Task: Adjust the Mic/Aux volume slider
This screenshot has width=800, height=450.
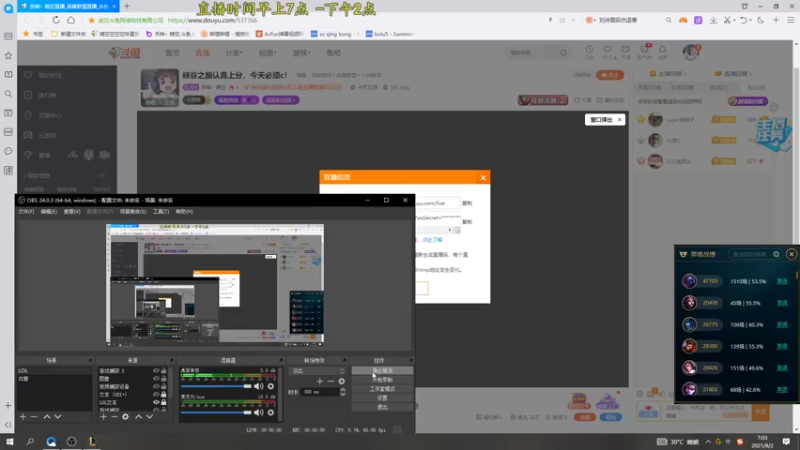Action: click(x=216, y=412)
